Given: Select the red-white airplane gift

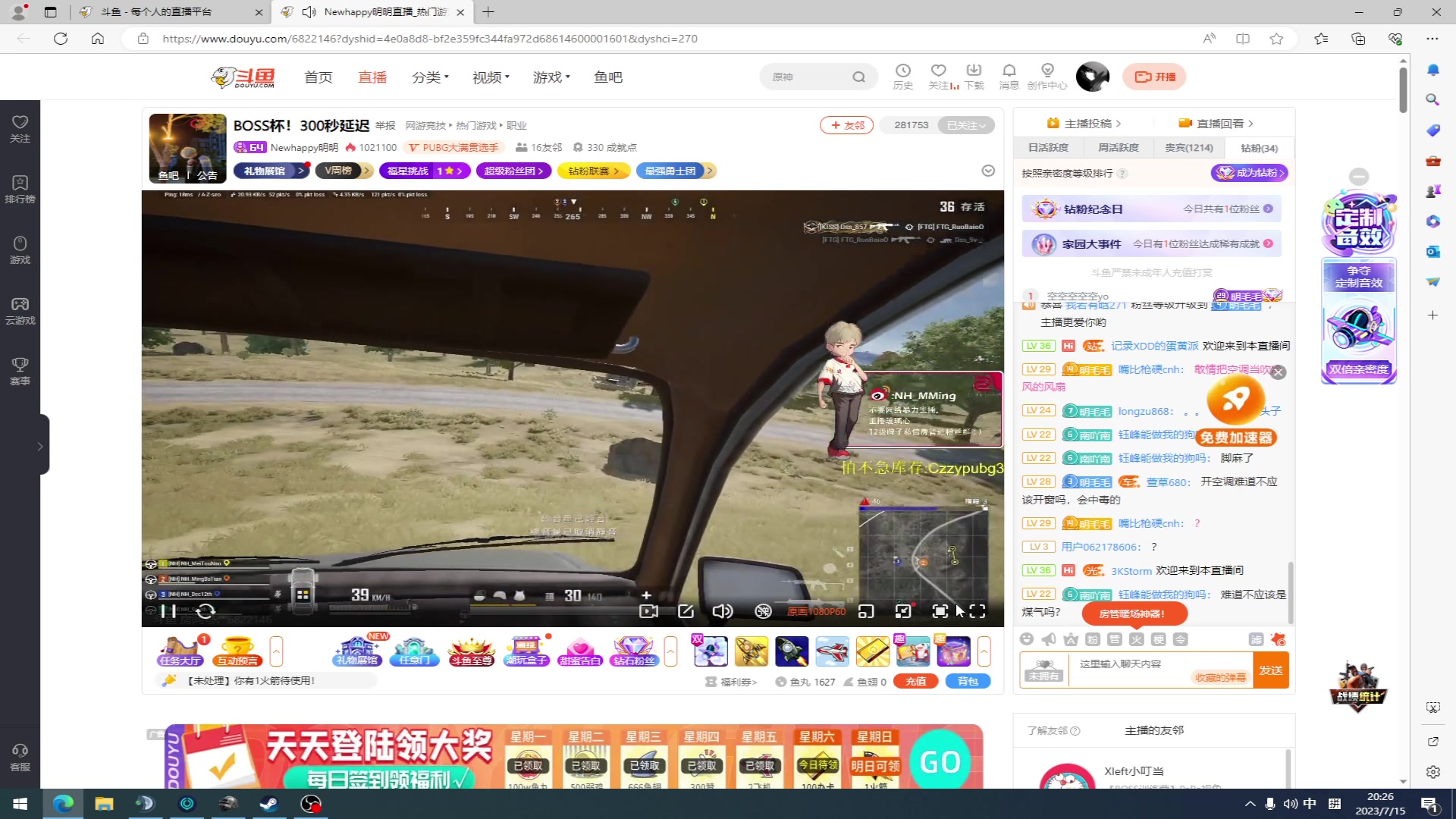Looking at the screenshot, I should [x=832, y=651].
